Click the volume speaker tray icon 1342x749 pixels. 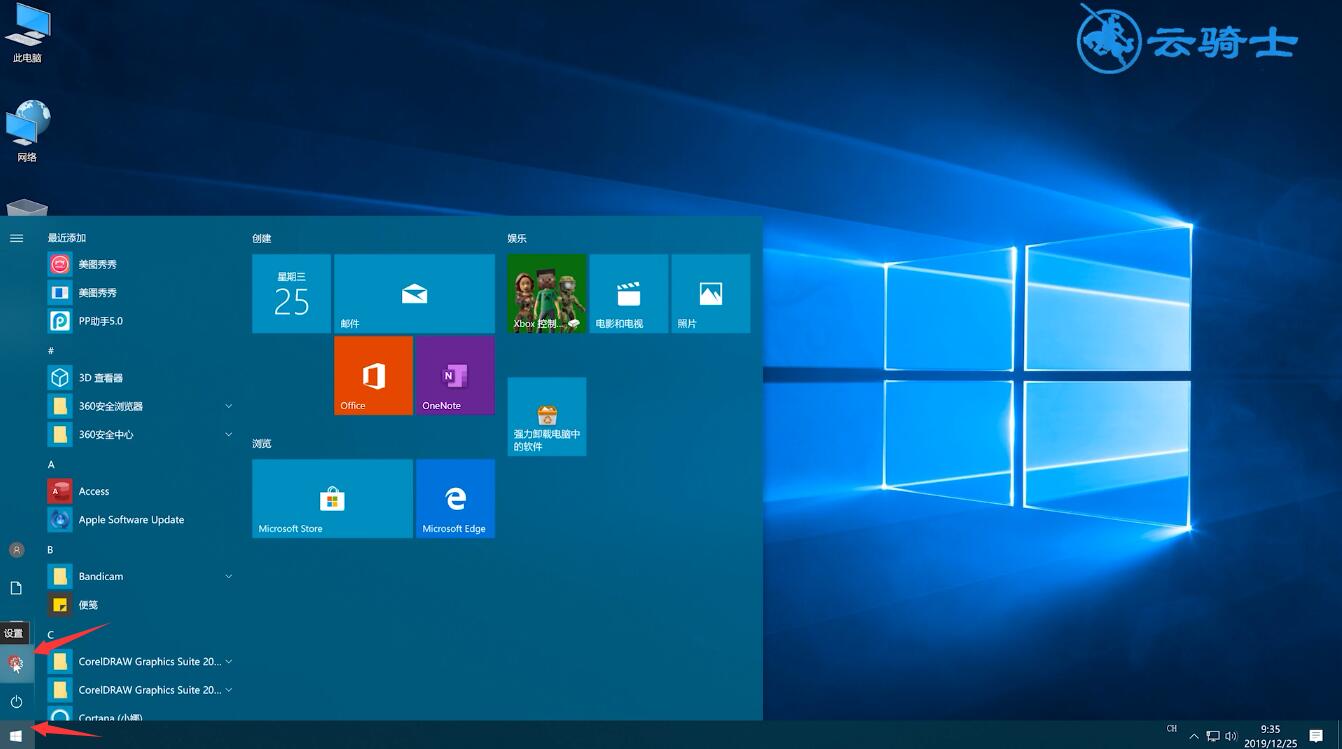click(x=1230, y=736)
